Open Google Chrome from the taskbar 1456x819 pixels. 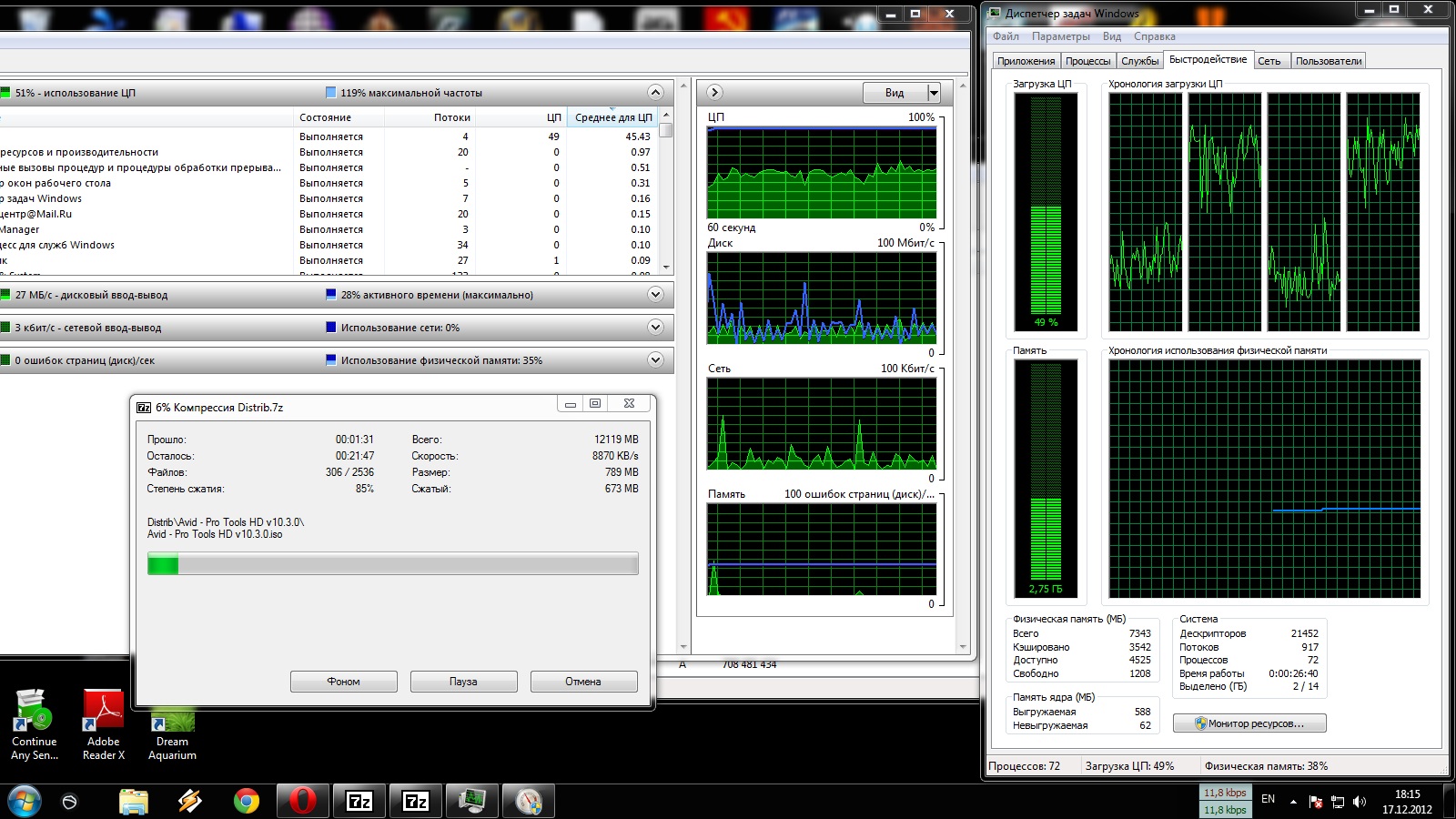pyautogui.click(x=246, y=801)
